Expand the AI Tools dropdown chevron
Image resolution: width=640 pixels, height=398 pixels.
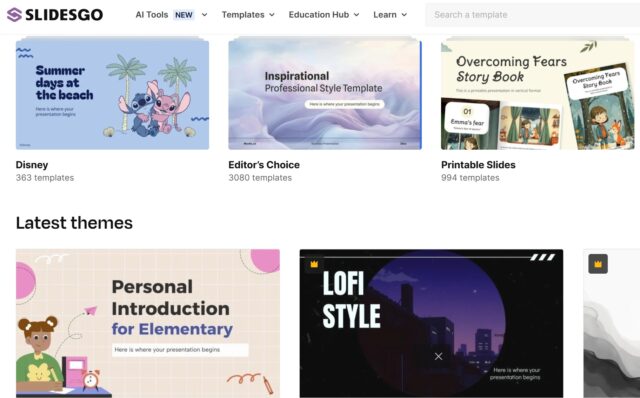[x=204, y=15]
